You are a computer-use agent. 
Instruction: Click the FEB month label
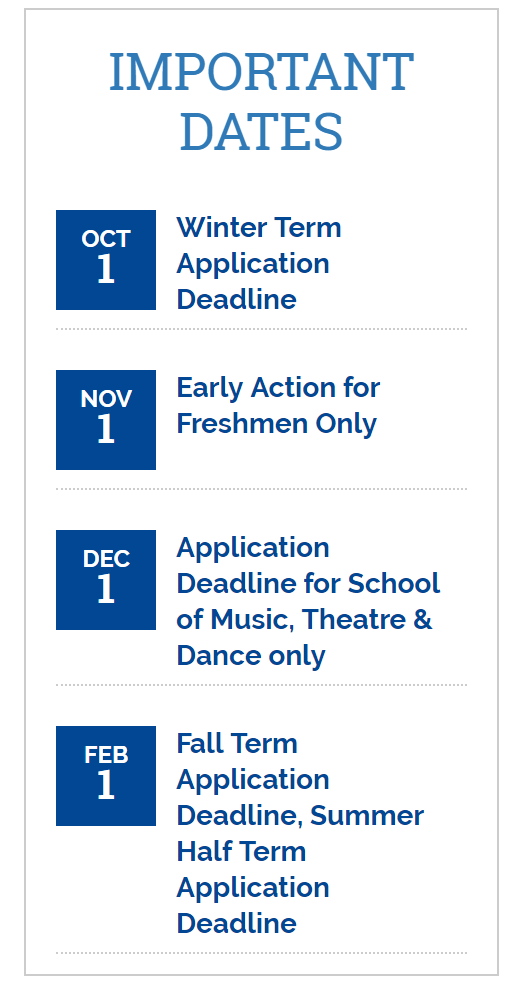(x=106, y=755)
